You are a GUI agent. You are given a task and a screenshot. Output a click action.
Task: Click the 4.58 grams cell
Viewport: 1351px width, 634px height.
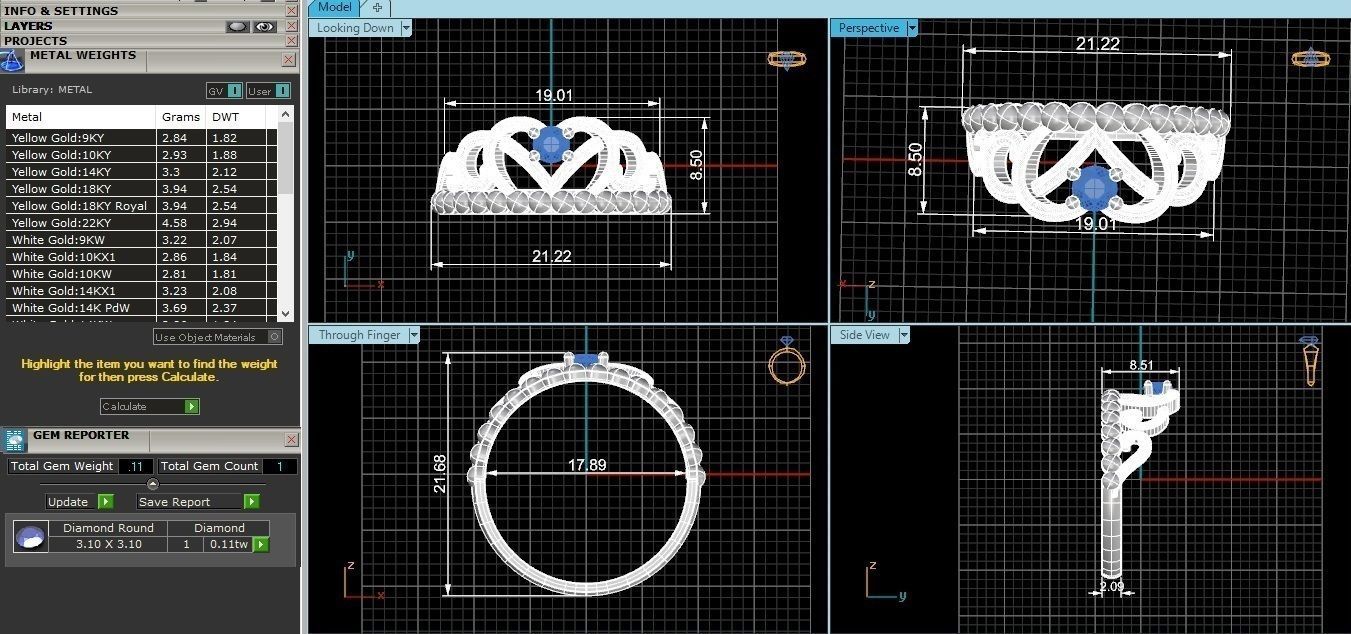coord(182,223)
